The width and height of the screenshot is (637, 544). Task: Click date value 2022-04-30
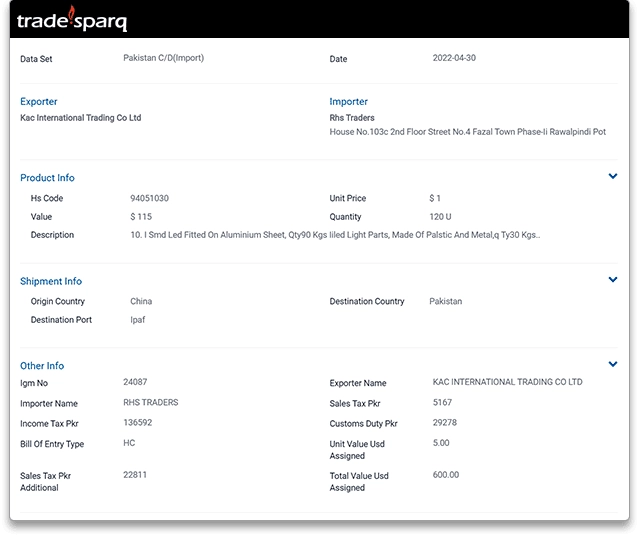click(x=454, y=58)
